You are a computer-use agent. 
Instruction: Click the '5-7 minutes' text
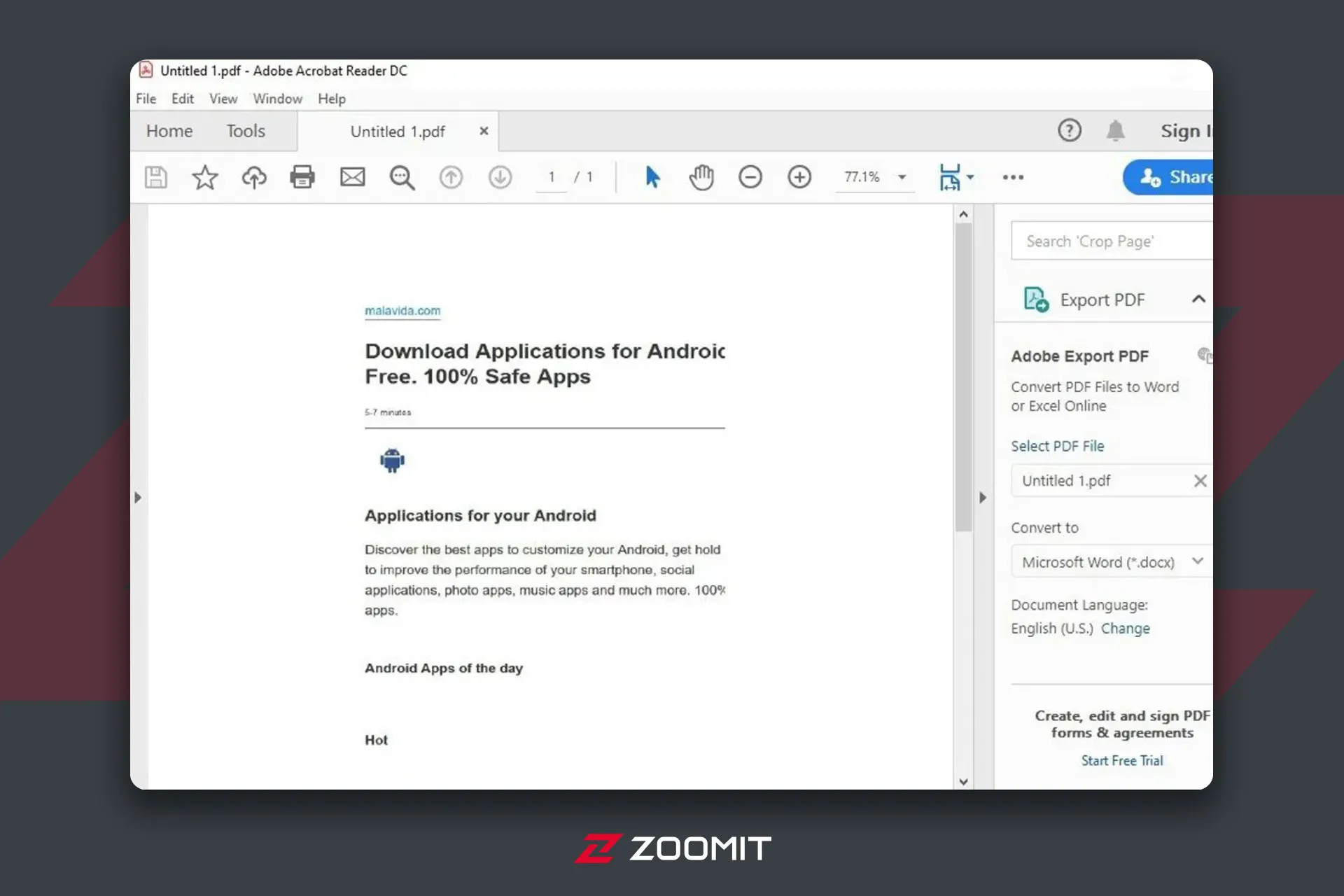pos(388,412)
